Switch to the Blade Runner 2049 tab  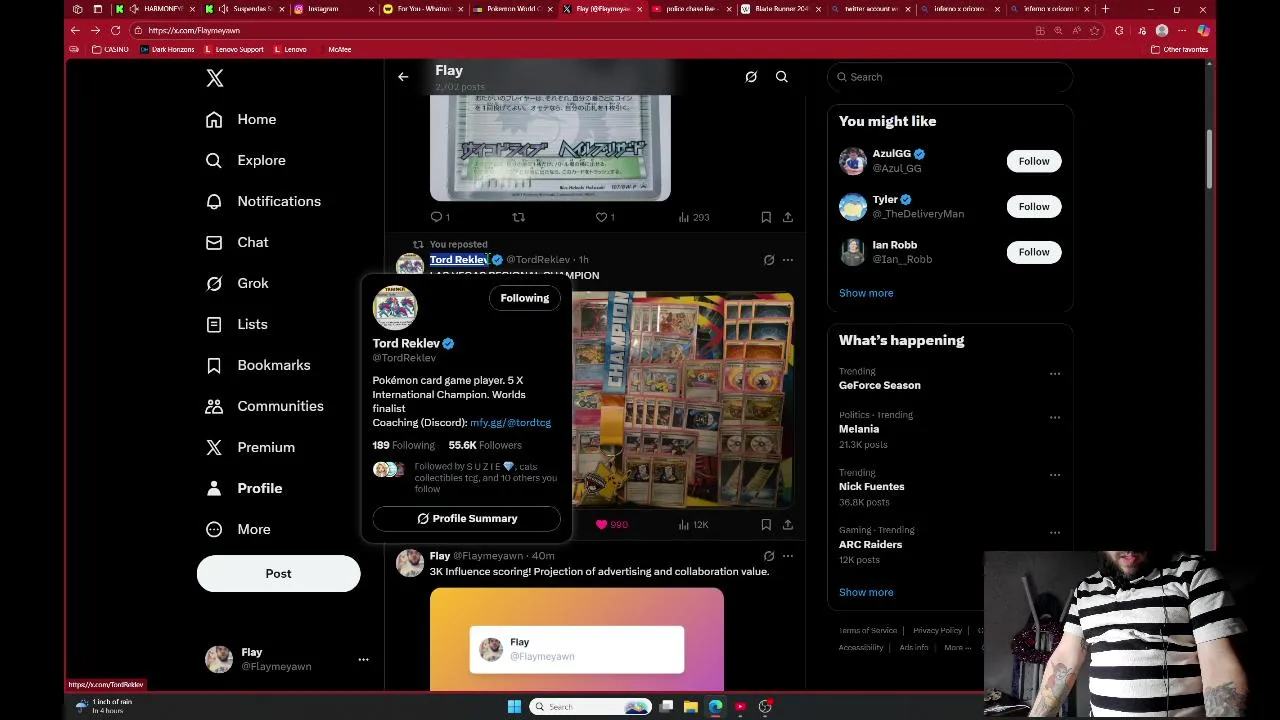coord(780,9)
